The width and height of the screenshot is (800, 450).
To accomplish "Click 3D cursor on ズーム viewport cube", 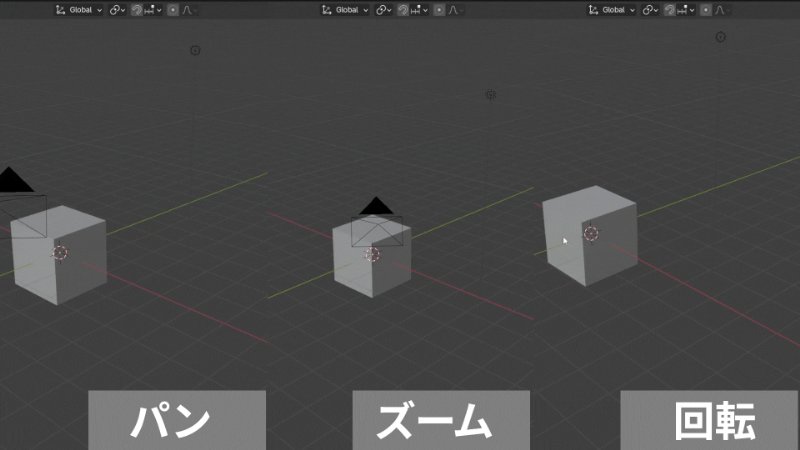I will pyautogui.click(x=372, y=254).
